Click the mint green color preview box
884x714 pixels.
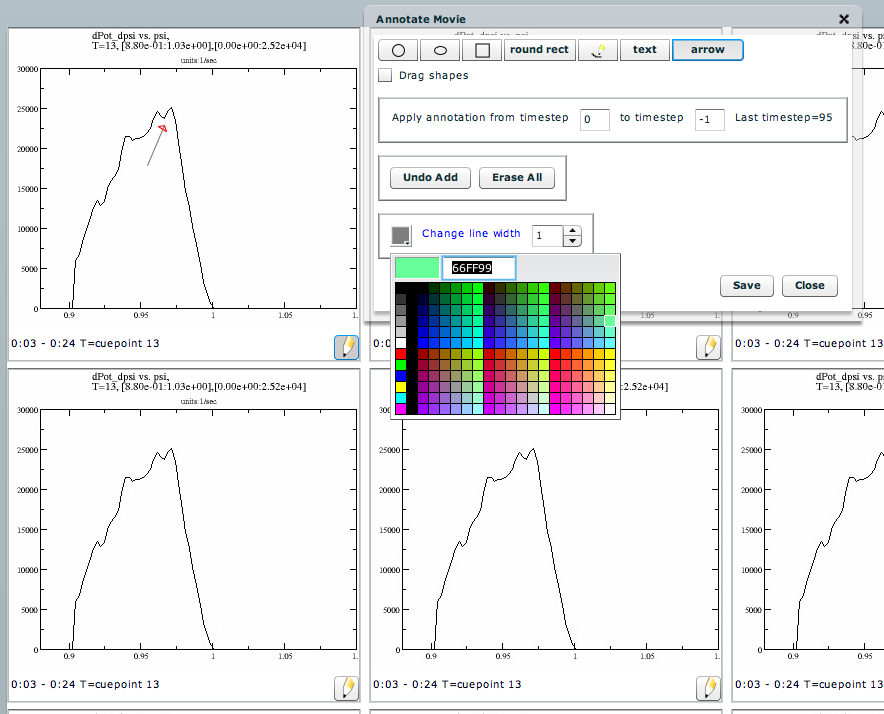tap(417, 268)
